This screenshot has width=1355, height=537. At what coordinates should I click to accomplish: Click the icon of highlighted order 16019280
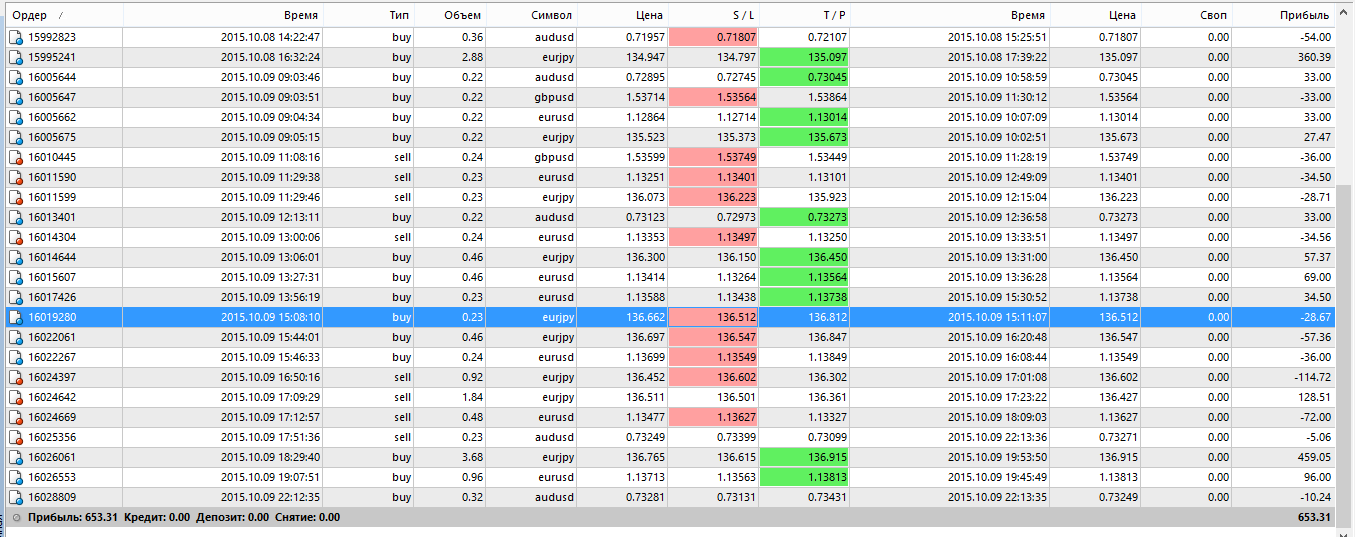pos(15,317)
